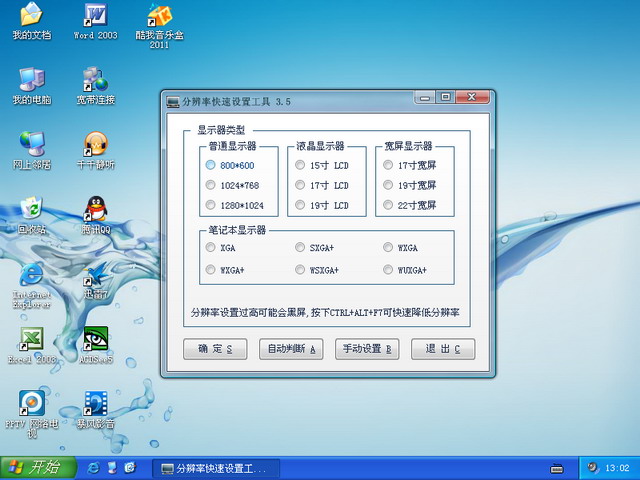Click the IE quick launch icon in taskbar
Image resolution: width=640 pixels, height=480 pixels.
(93, 468)
